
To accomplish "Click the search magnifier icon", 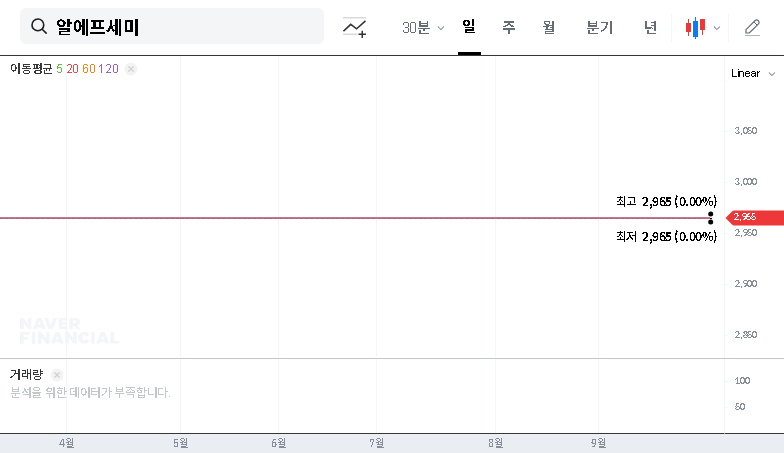I will [x=39, y=27].
